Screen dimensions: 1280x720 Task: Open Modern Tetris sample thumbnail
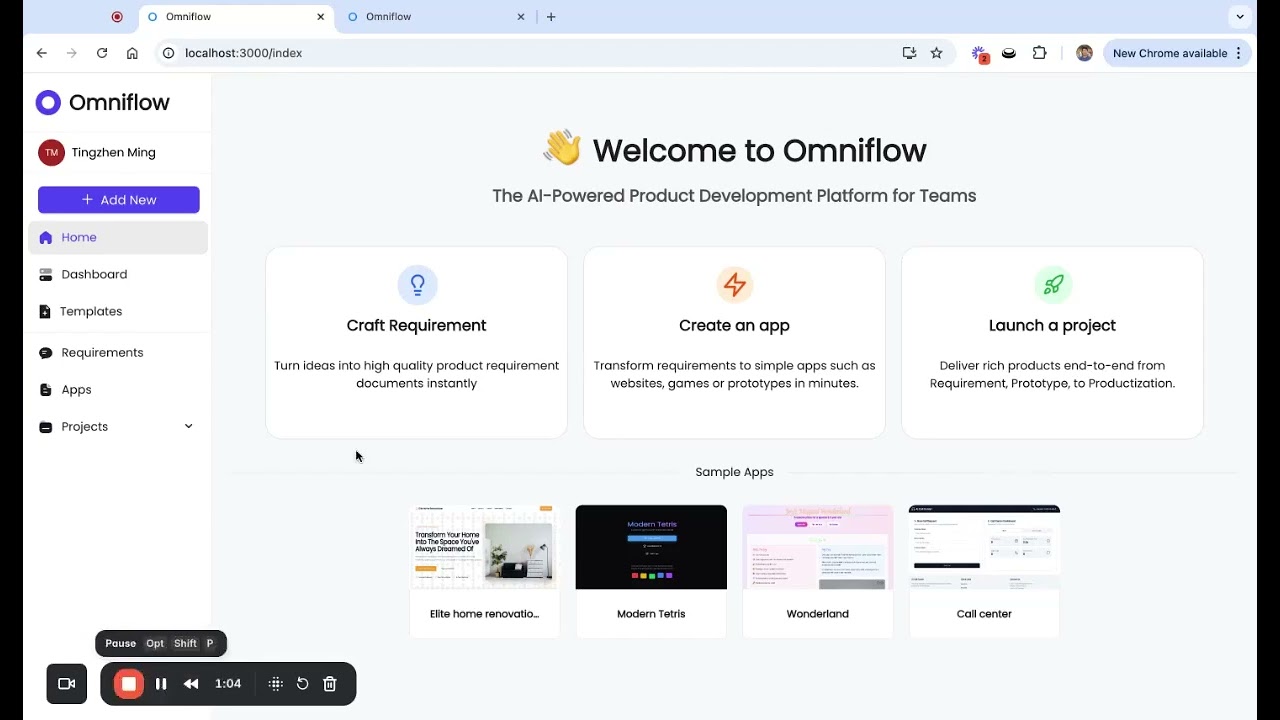651,547
